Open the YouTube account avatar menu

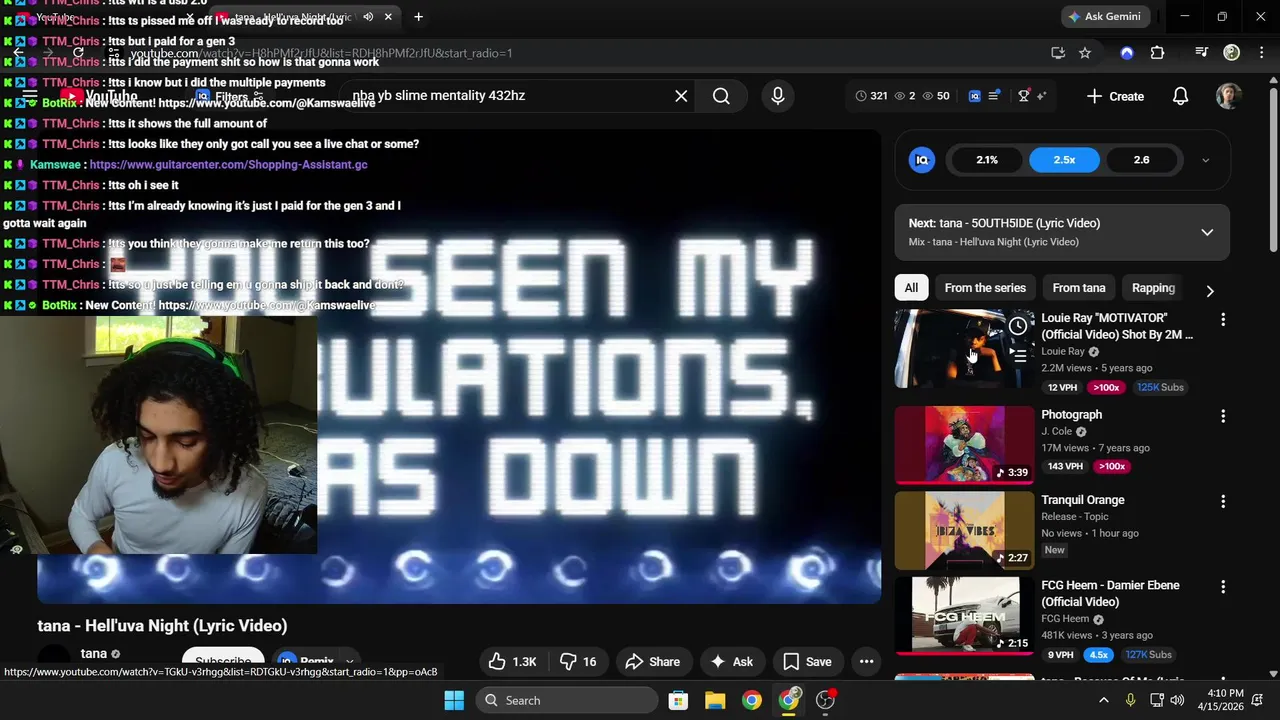tap(1229, 96)
